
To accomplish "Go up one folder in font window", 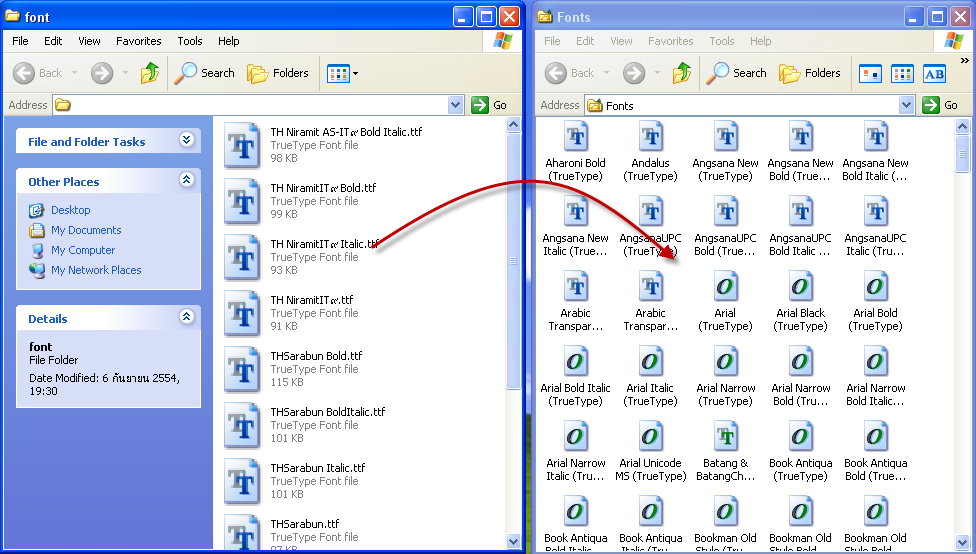I will click(149, 73).
